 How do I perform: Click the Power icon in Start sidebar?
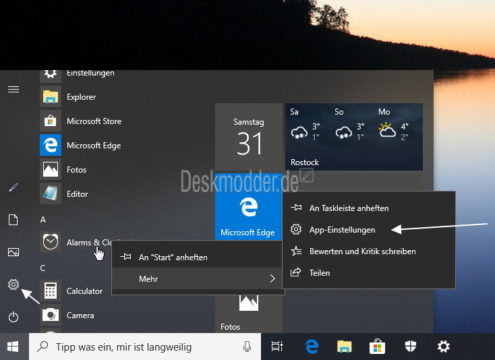click(13, 317)
